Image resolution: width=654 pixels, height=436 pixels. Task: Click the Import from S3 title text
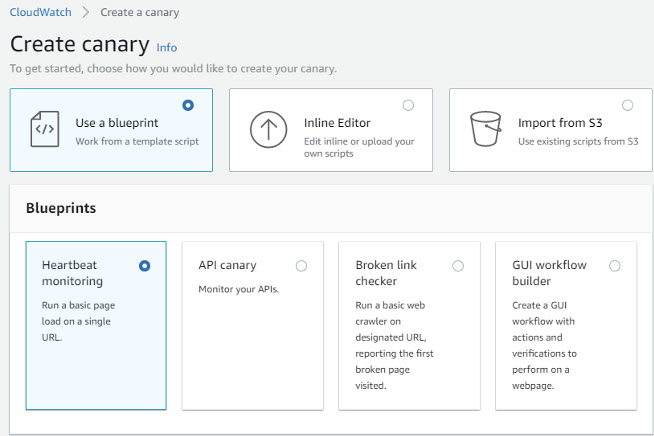pyautogui.click(x=559, y=123)
